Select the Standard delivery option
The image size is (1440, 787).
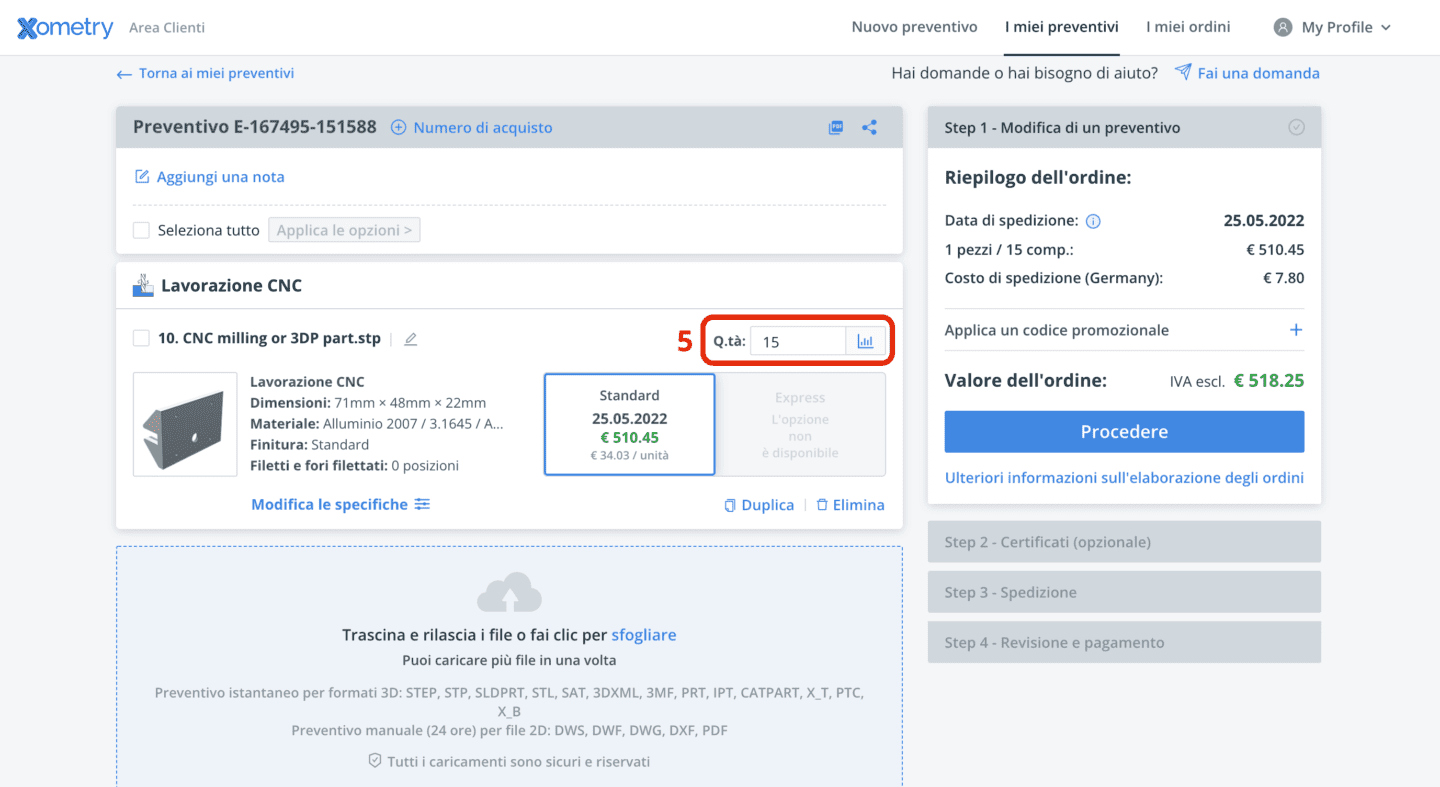click(x=629, y=424)
